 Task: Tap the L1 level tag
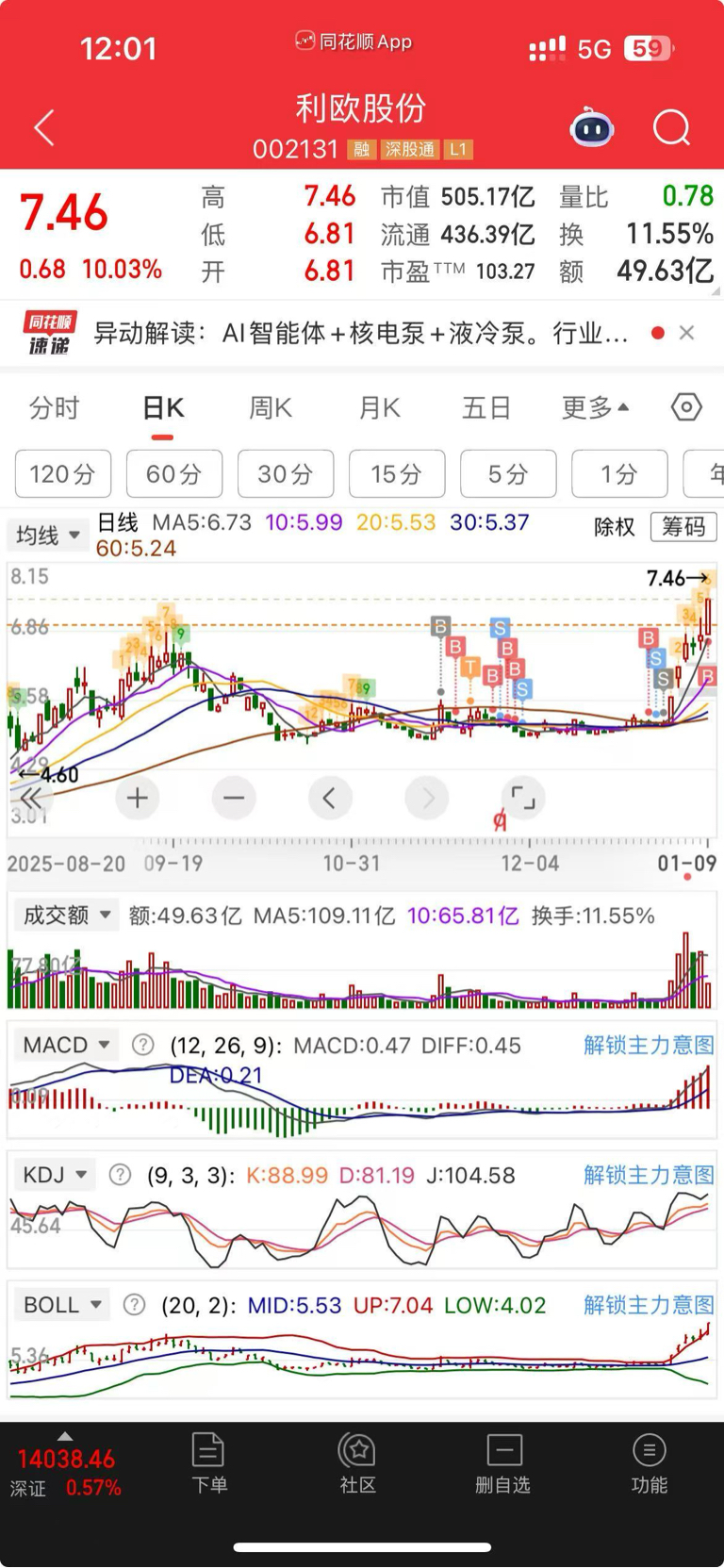pyautogui.click(x=457, y=150)
